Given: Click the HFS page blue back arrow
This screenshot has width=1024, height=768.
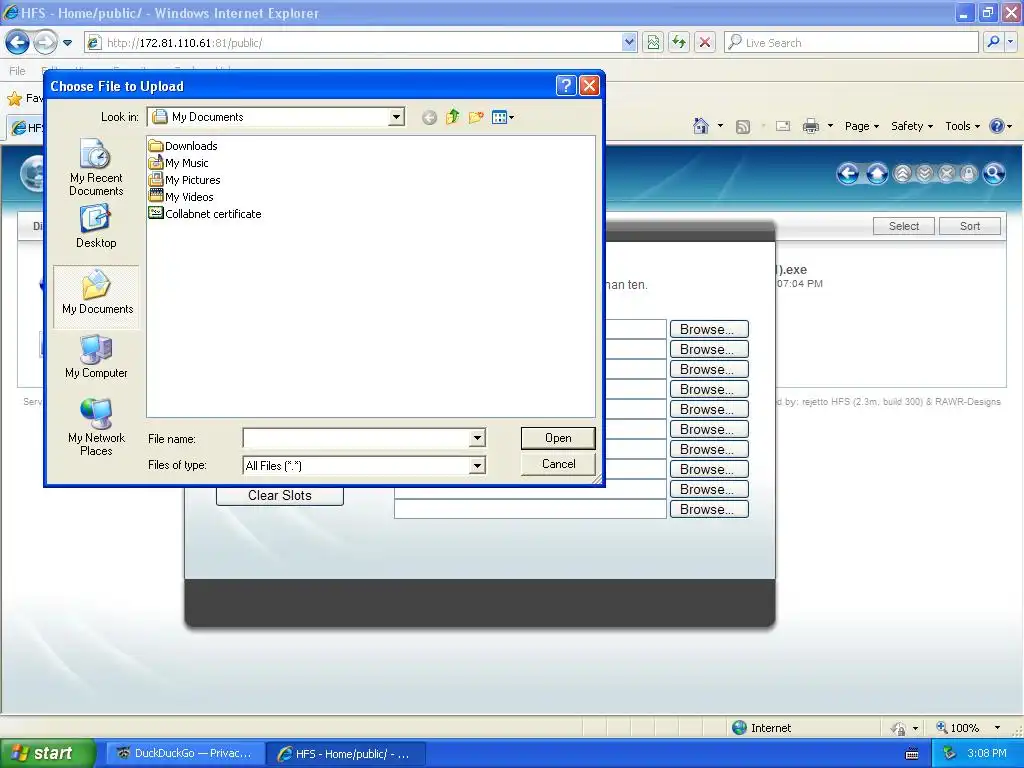Looking at the screenshot, I should pos(848,174).
